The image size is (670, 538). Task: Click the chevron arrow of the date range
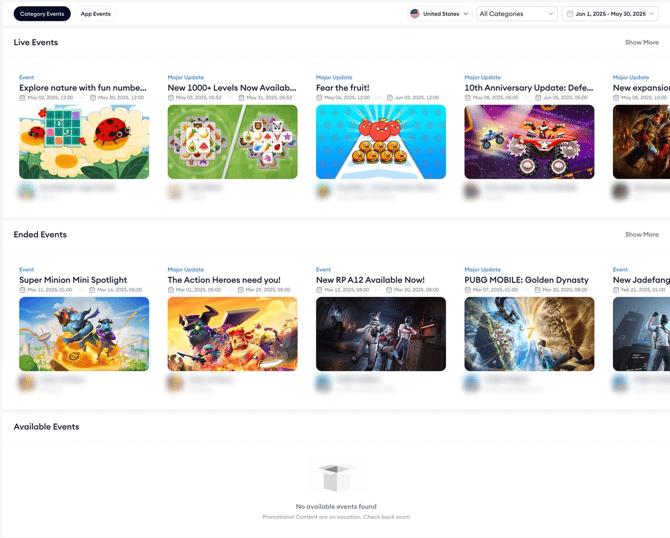point(652,14)
